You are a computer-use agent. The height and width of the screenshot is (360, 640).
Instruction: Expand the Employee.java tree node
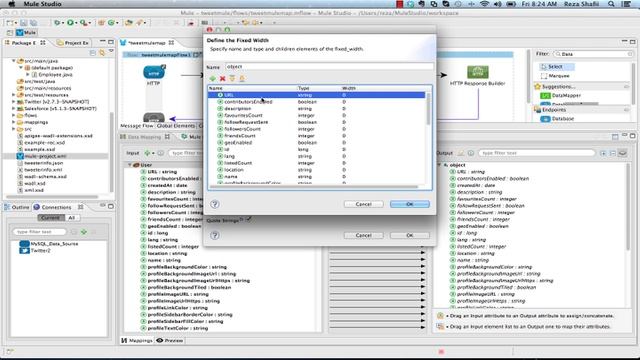(28, 75)
